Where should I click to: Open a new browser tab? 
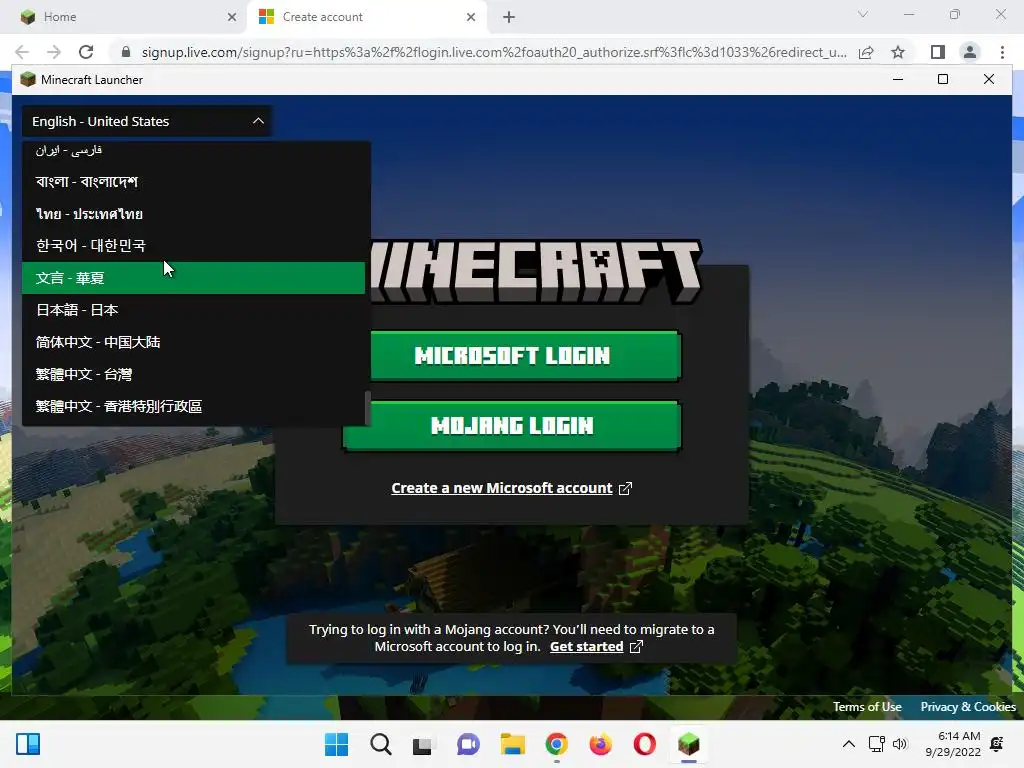click(509, 17)
